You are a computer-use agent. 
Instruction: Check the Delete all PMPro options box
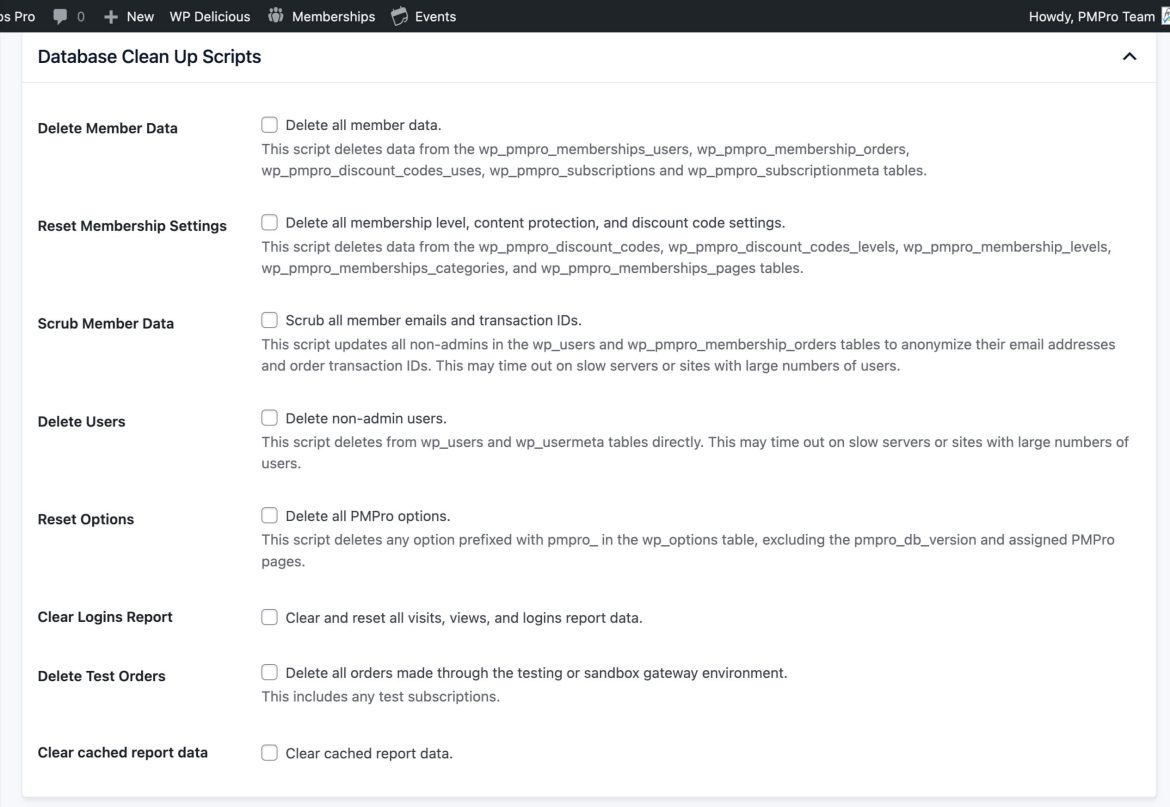coord(269,515)
